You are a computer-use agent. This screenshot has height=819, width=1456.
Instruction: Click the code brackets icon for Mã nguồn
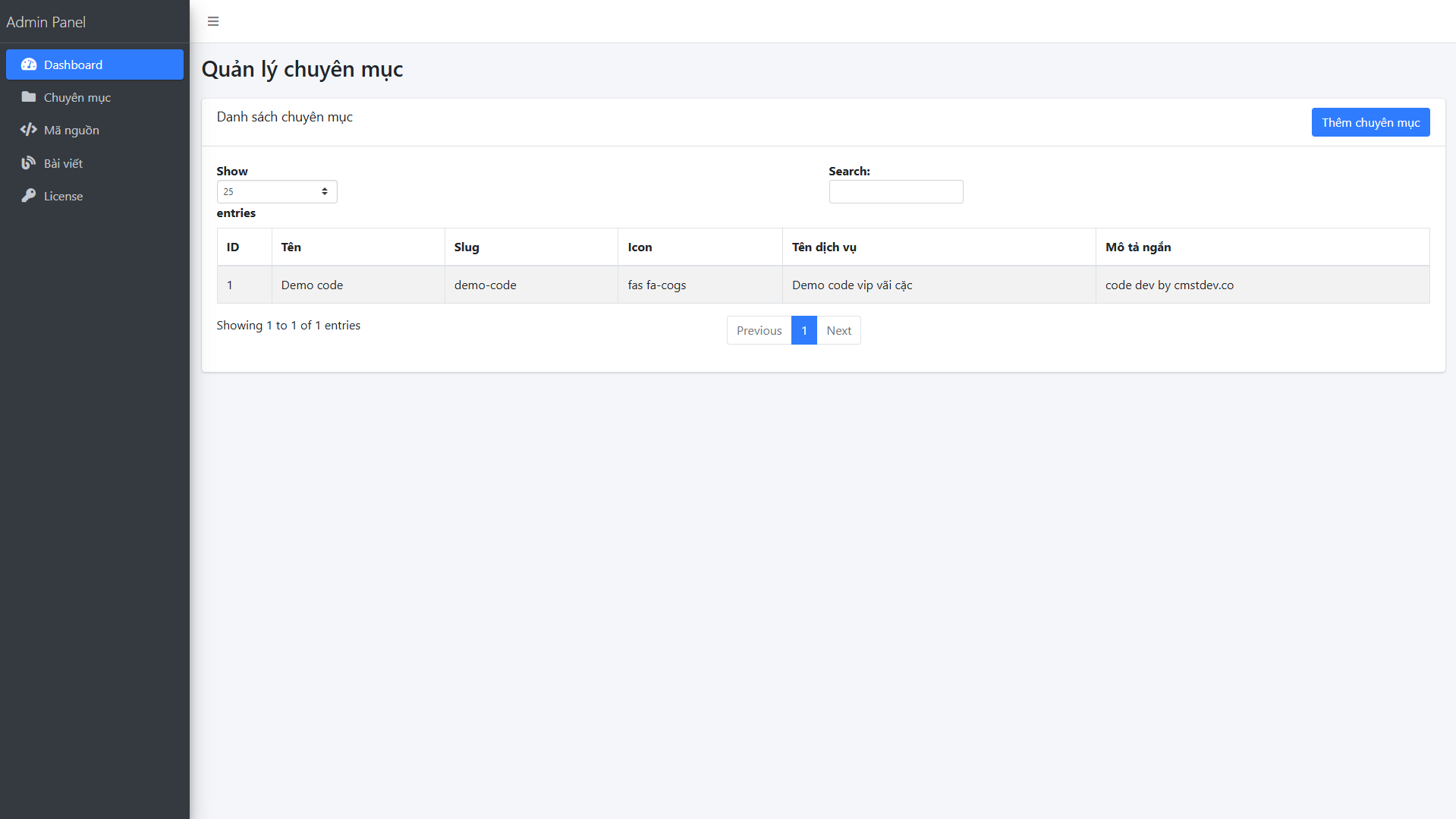coord(29,130)
